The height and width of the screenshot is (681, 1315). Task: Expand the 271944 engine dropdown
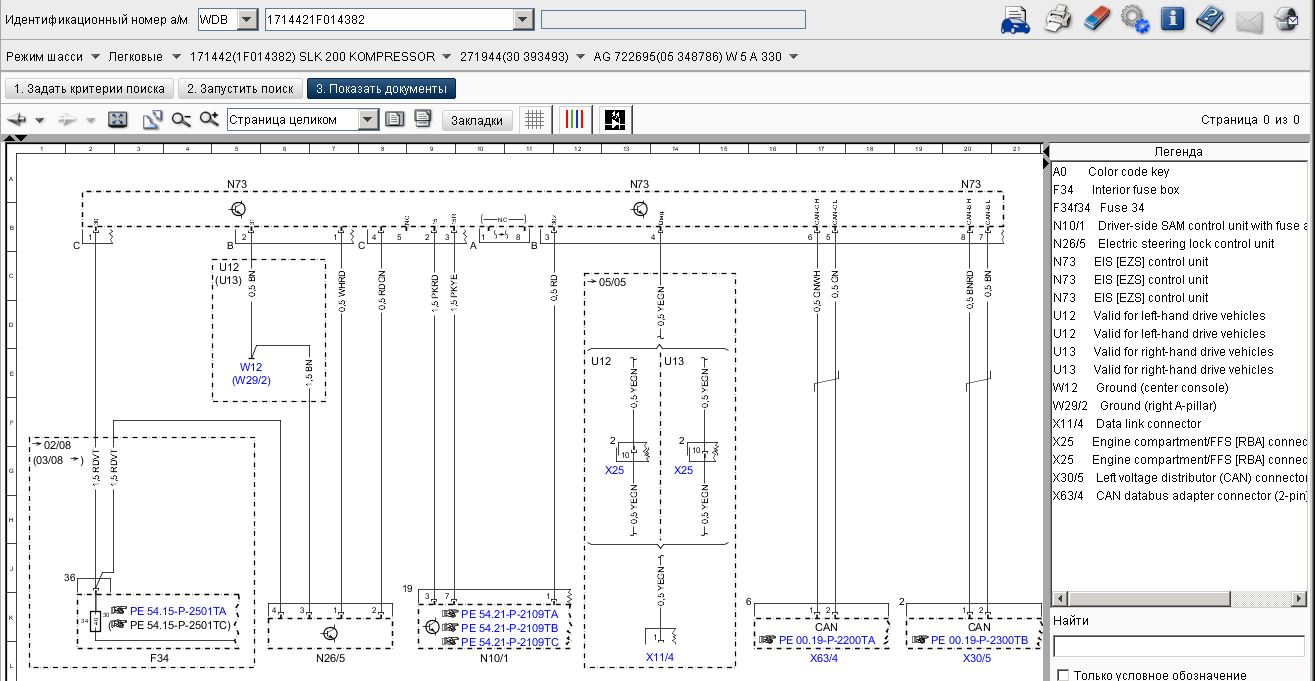(x=579, y=57)
